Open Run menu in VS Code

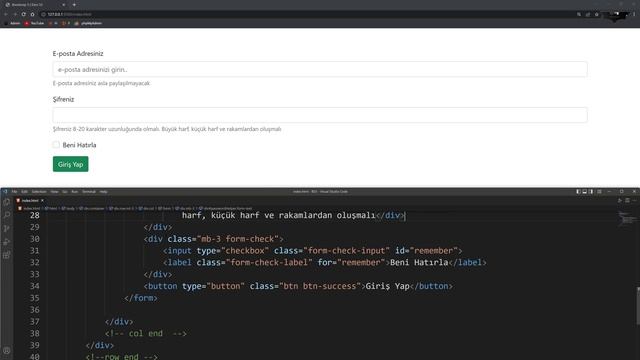tap(74, 191)
